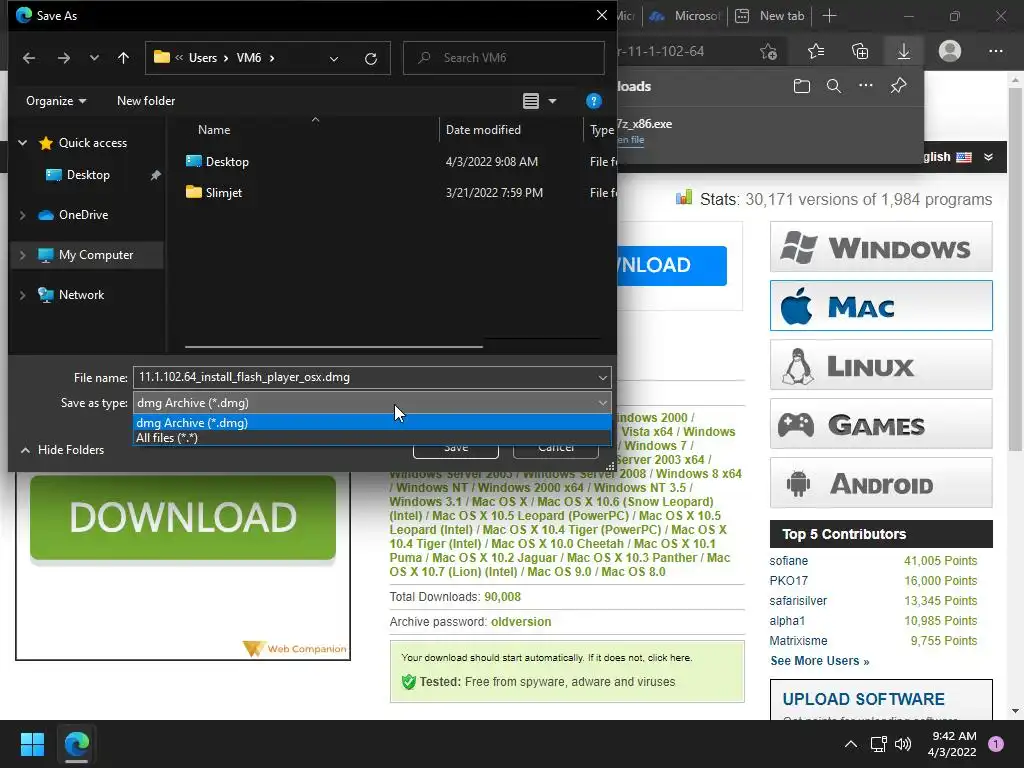
Task: Focus the Search VM6 box
Action: (504, 58)
